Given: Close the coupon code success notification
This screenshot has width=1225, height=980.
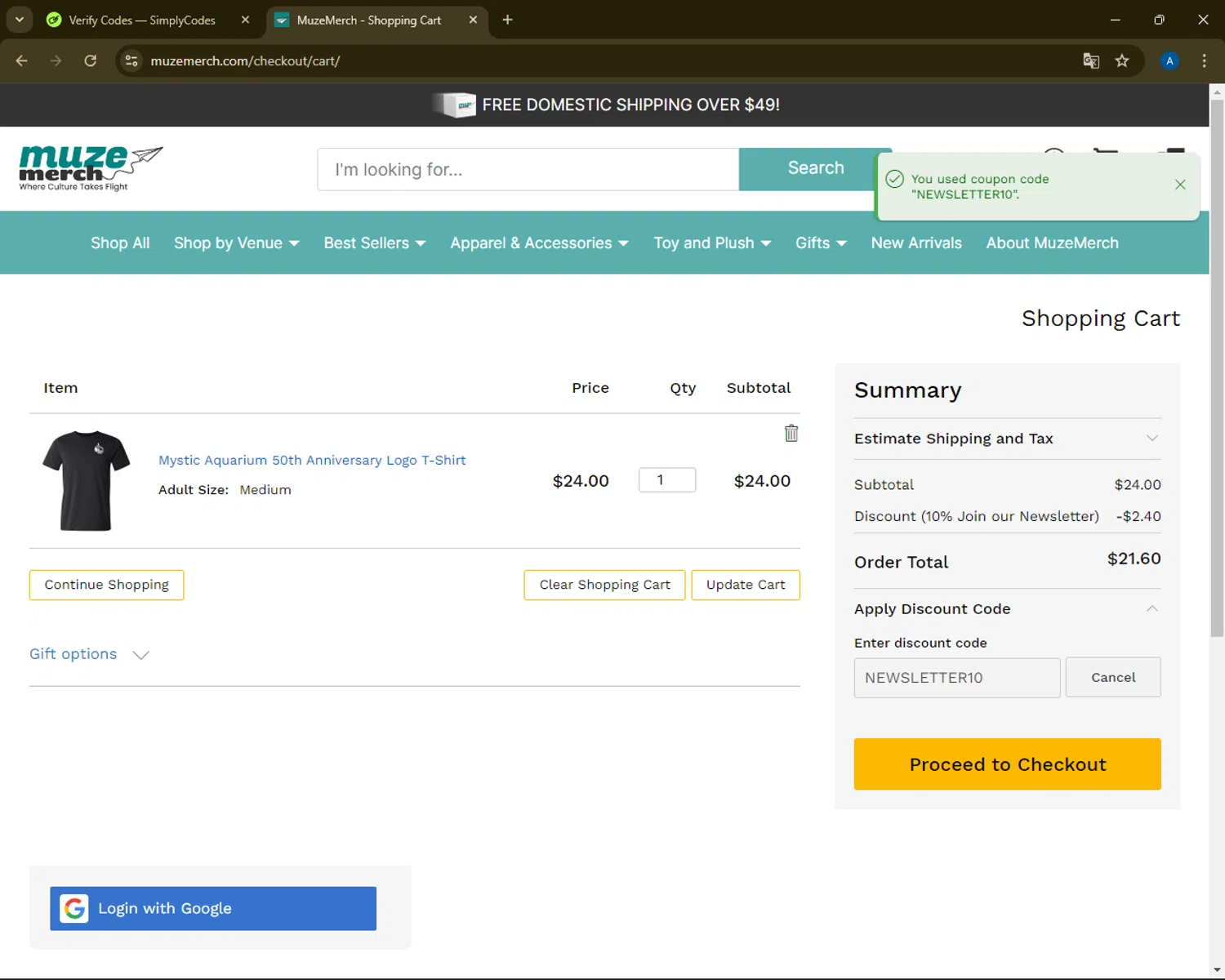Looking at the screenshot, I should click(1180, 185).
